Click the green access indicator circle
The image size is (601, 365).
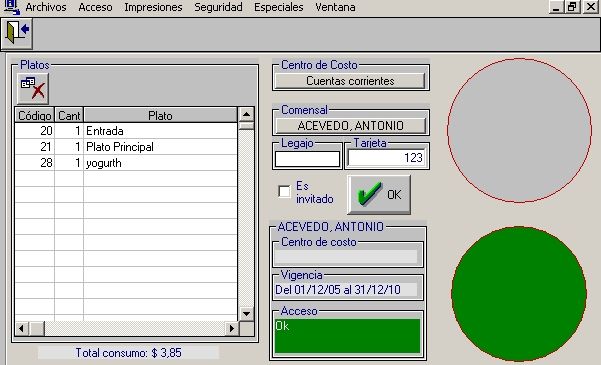click(519, 294)
